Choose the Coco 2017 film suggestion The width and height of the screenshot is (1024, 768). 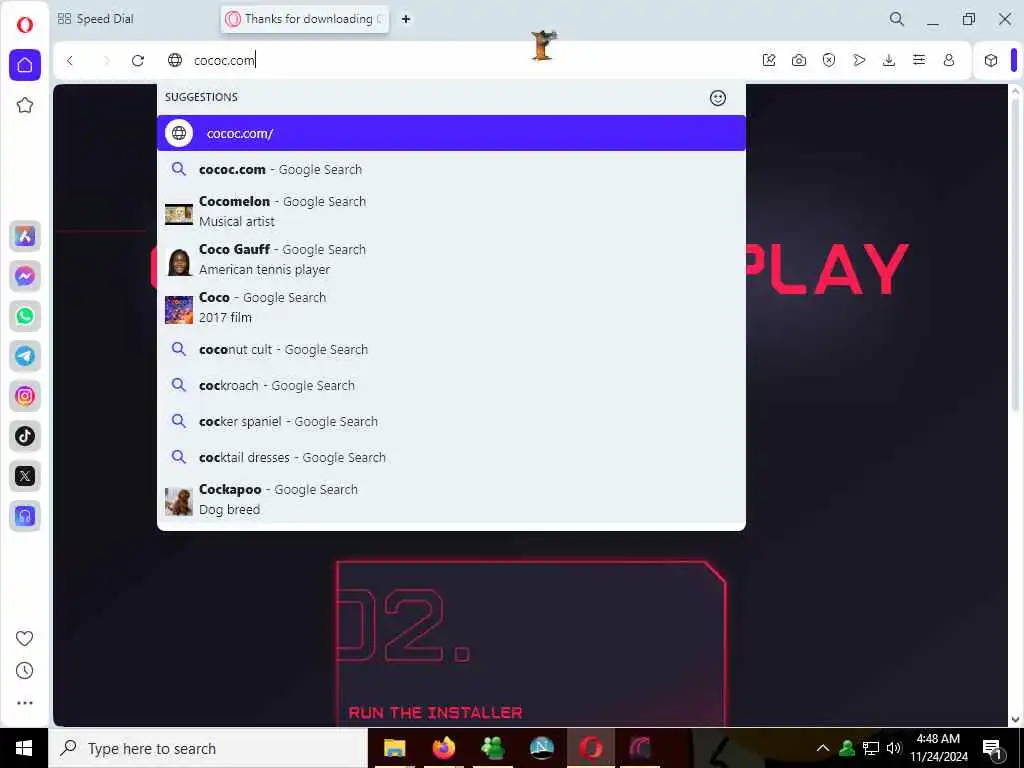click(451, 307)
